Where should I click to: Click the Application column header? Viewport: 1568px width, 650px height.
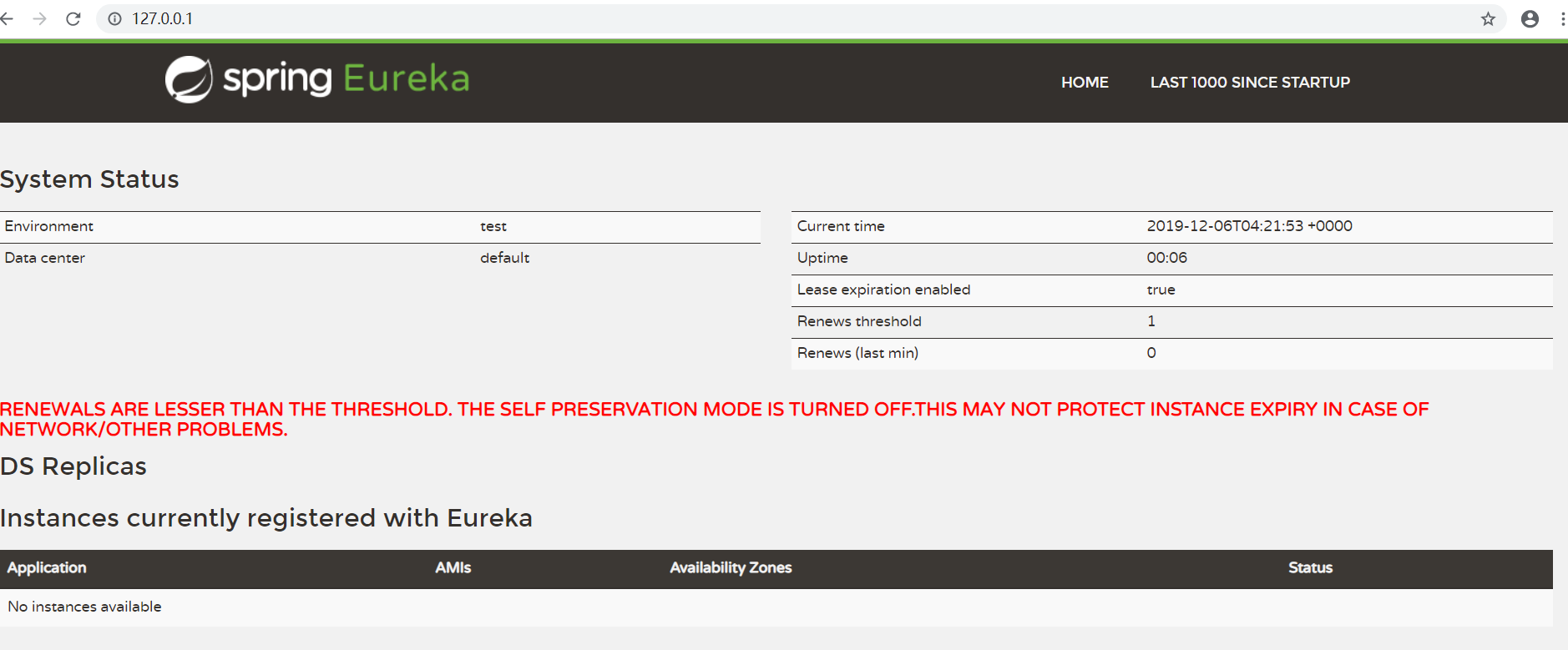(47, 567)
